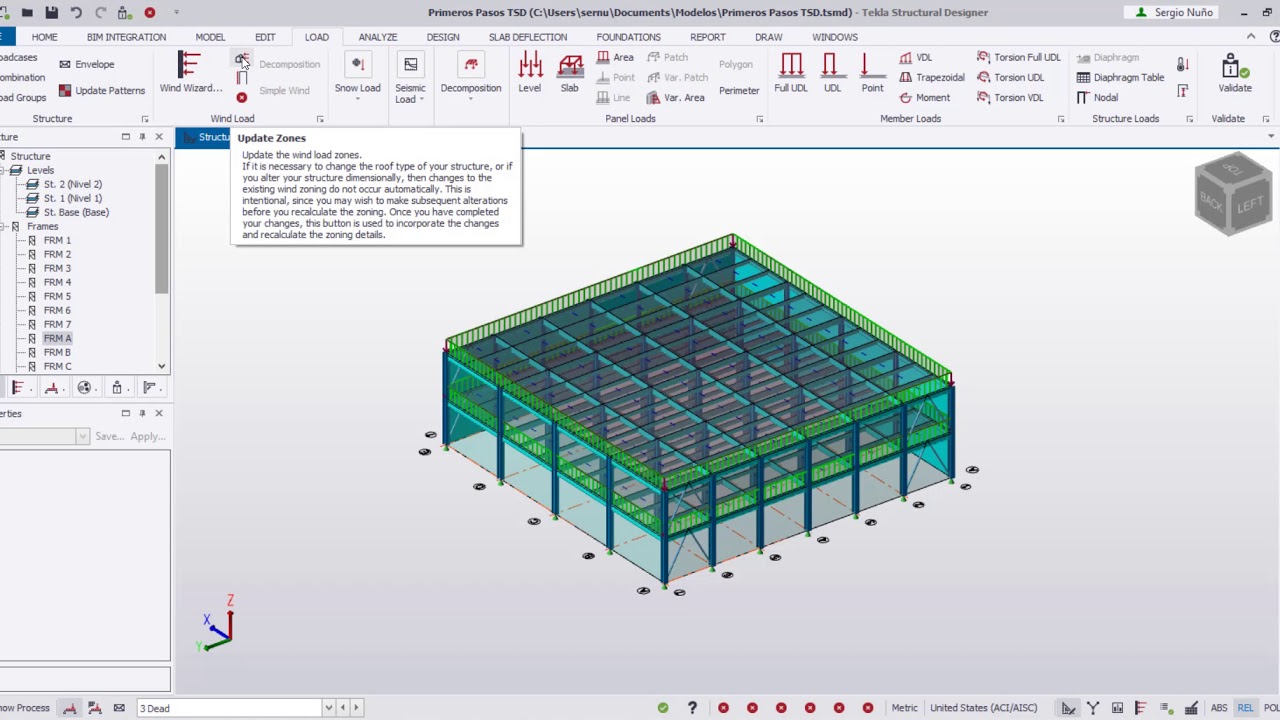Open the scene tabs dropdown arrow
Screen dimensions: 1280x720
[x=1271, y=137]
